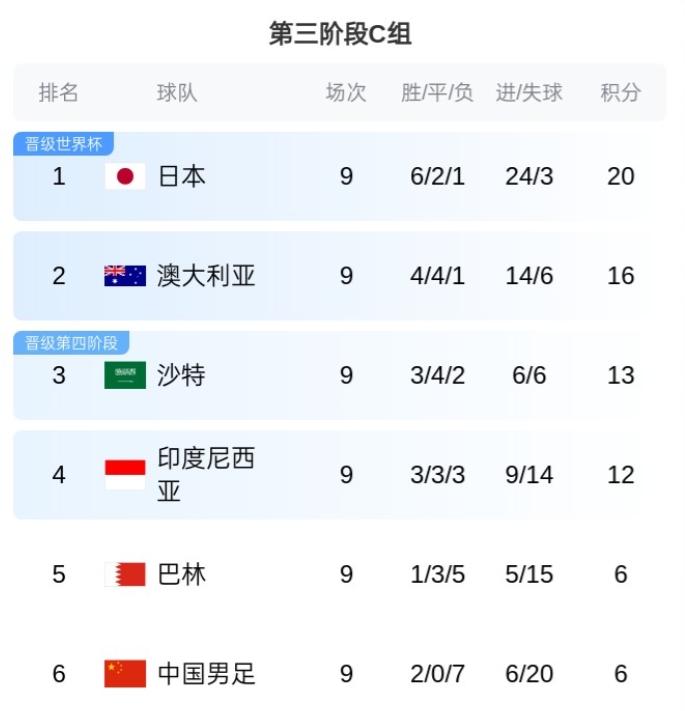685x711 pixels.
Task: Click the China flag icon
Action: 125,674
